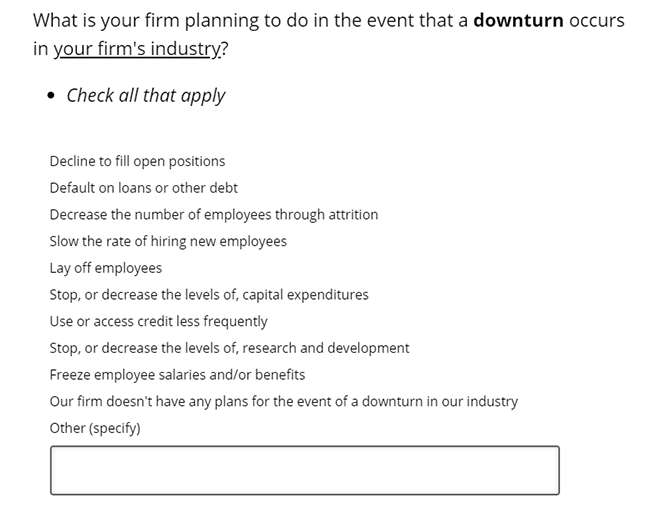650x523 pixels.
Task: Choose 'Slow the rate of hiring new employees'
Action: [x=168, y=241]
